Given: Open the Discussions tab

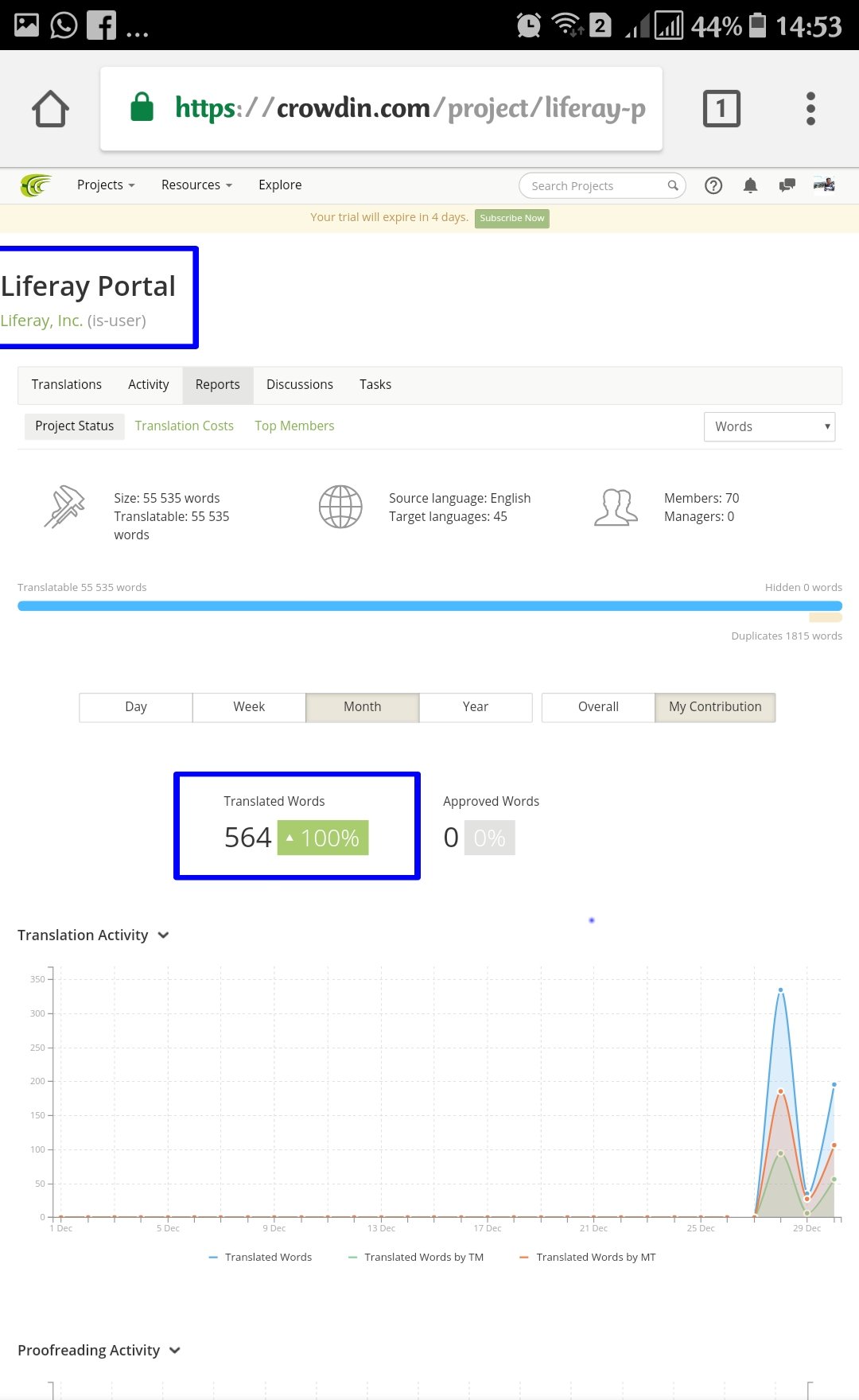Looking at the screenshot, I should [300, 384].
